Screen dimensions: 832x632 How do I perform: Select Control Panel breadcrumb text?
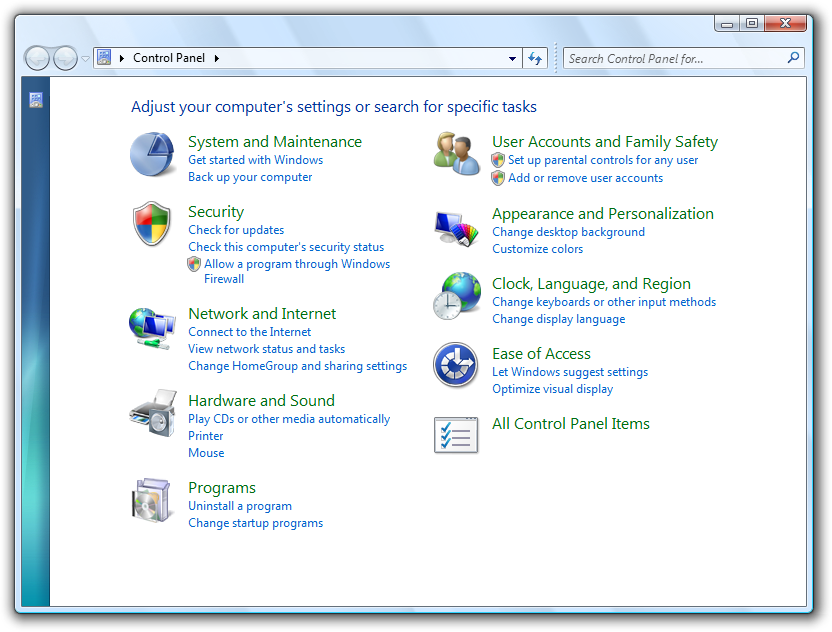[169, 58]
